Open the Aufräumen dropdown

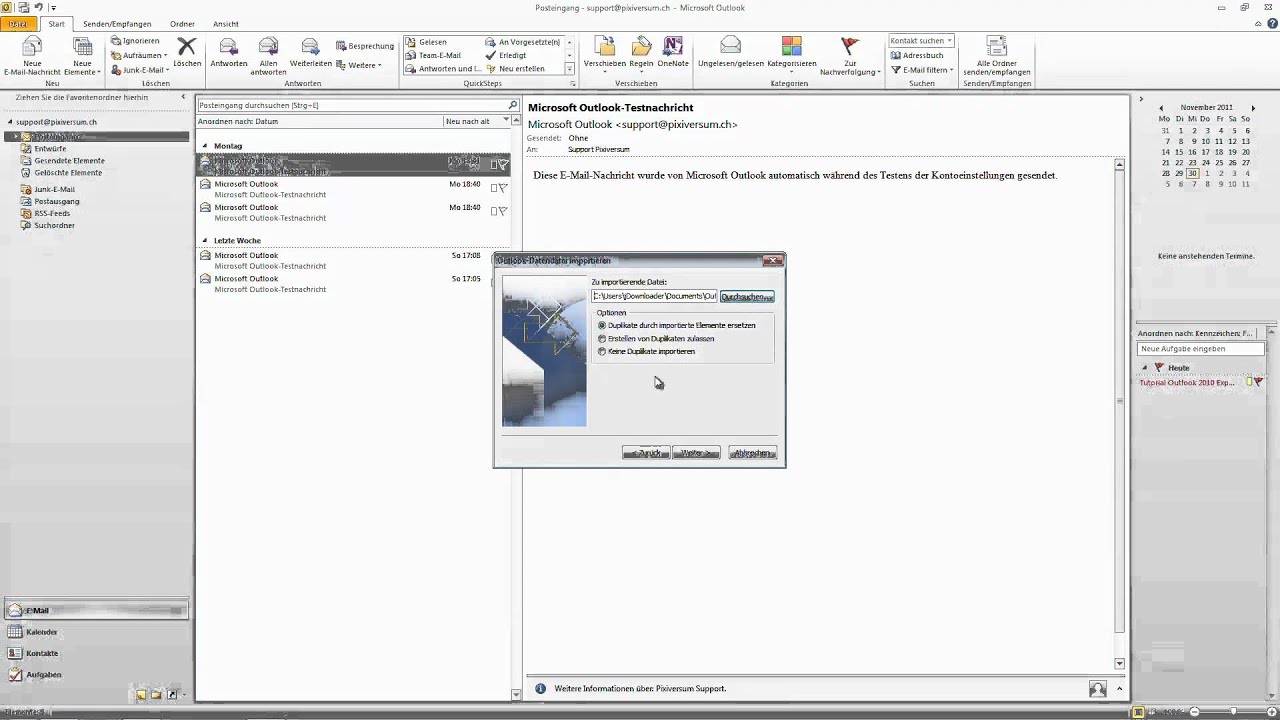click(x=139, y=55)
